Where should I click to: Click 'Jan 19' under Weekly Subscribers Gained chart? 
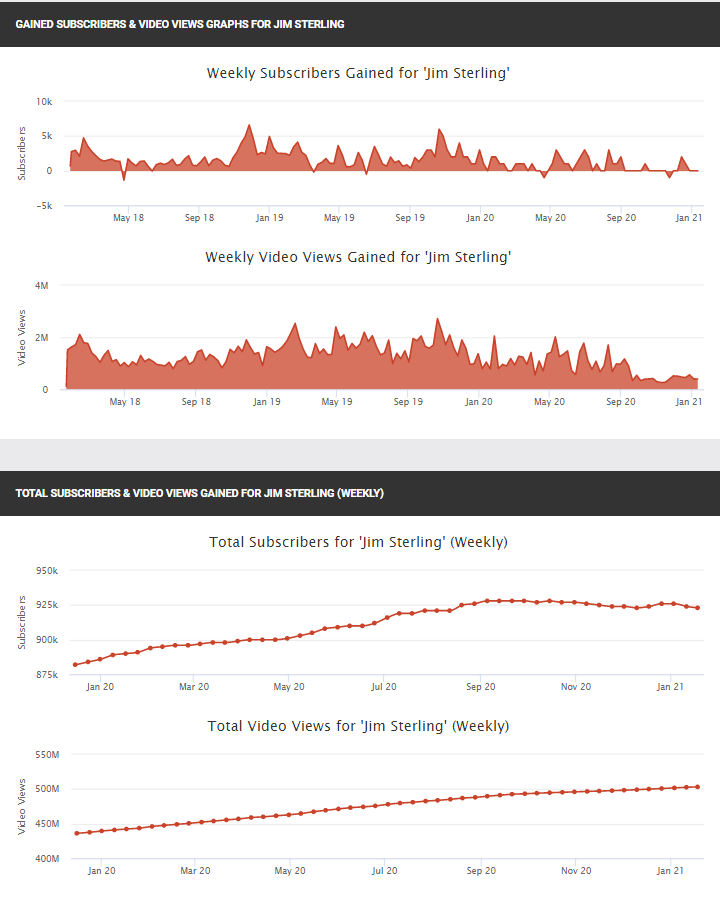(269, 218)
